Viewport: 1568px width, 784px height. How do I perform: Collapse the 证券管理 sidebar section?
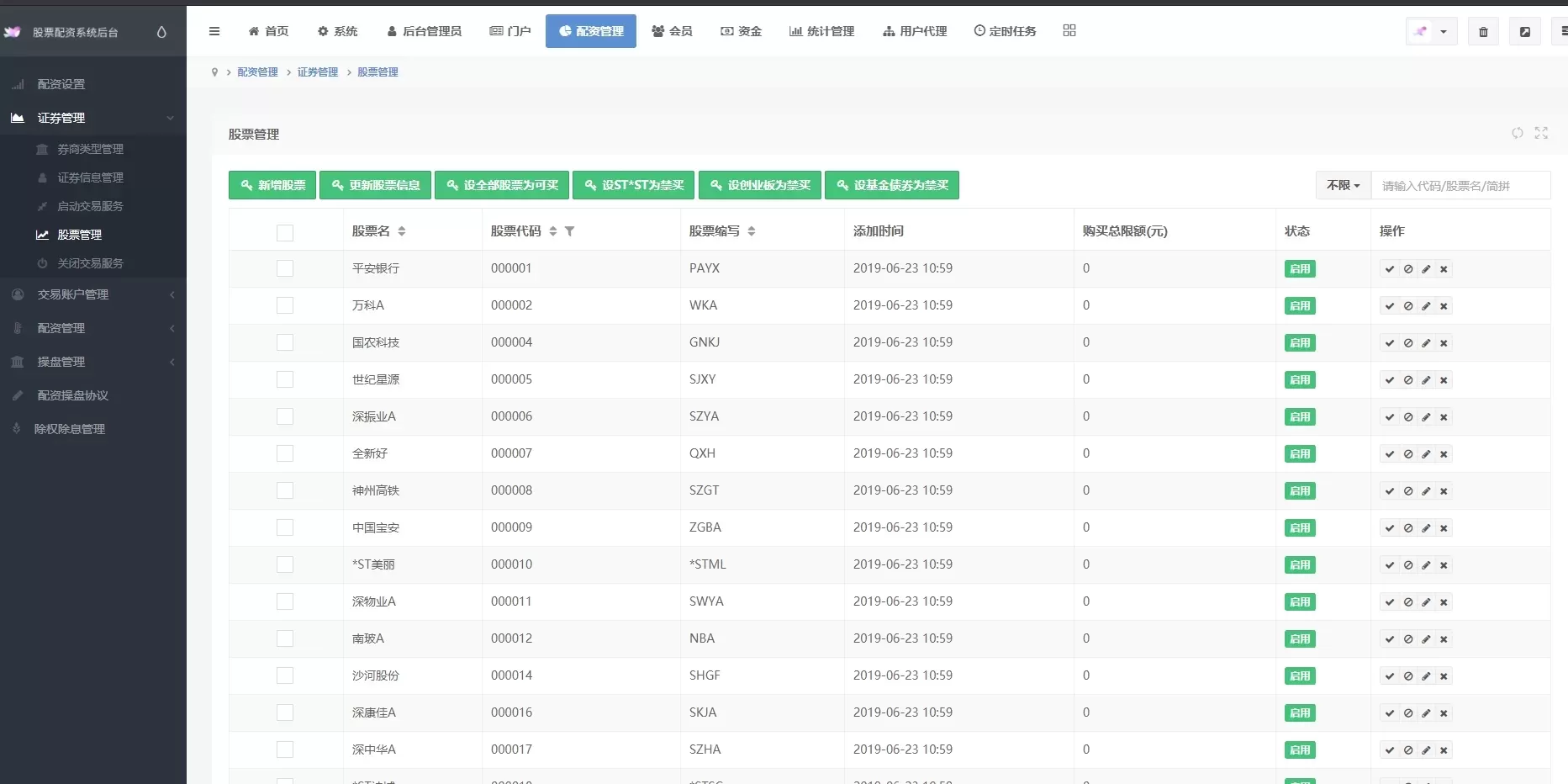point(93,118)
